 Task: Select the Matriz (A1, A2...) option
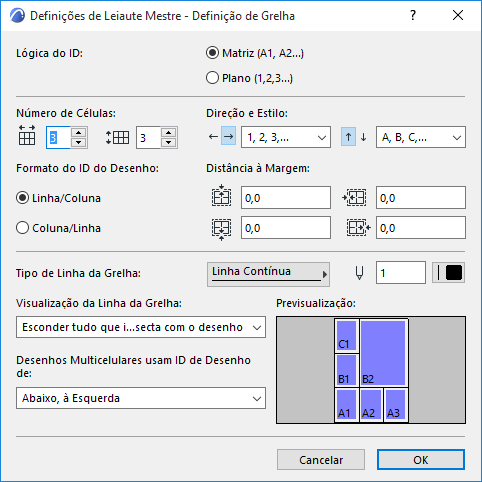[212, 53]
